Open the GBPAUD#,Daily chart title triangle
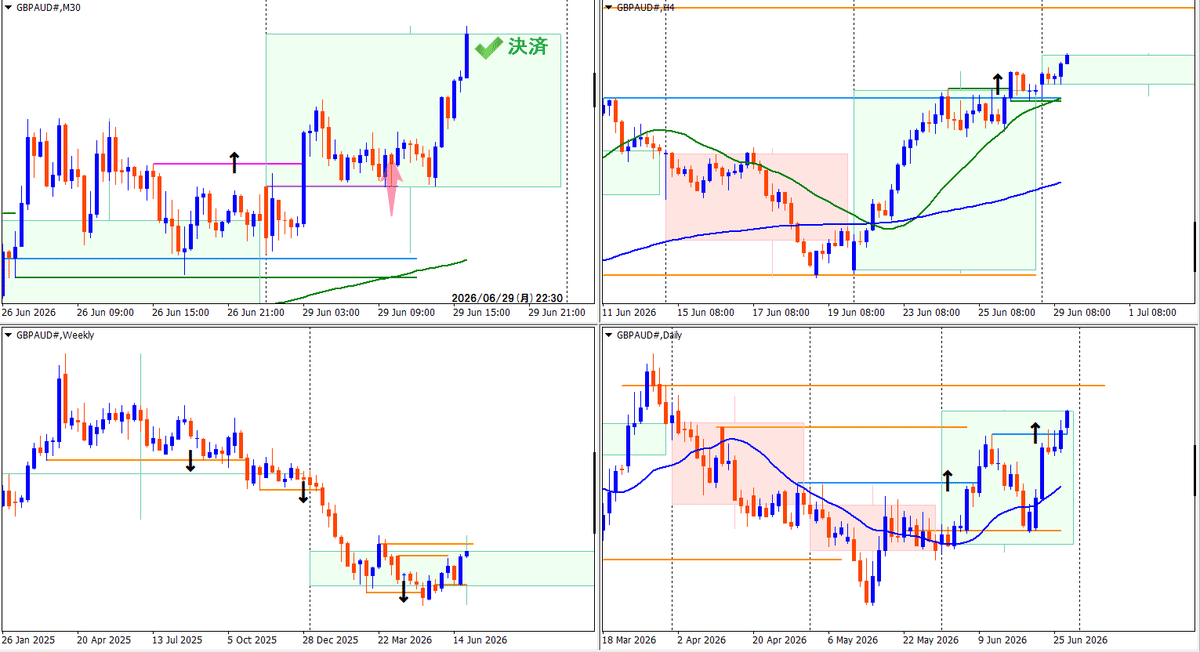Viewport: 1200px width, 652px height. (609, 335)
